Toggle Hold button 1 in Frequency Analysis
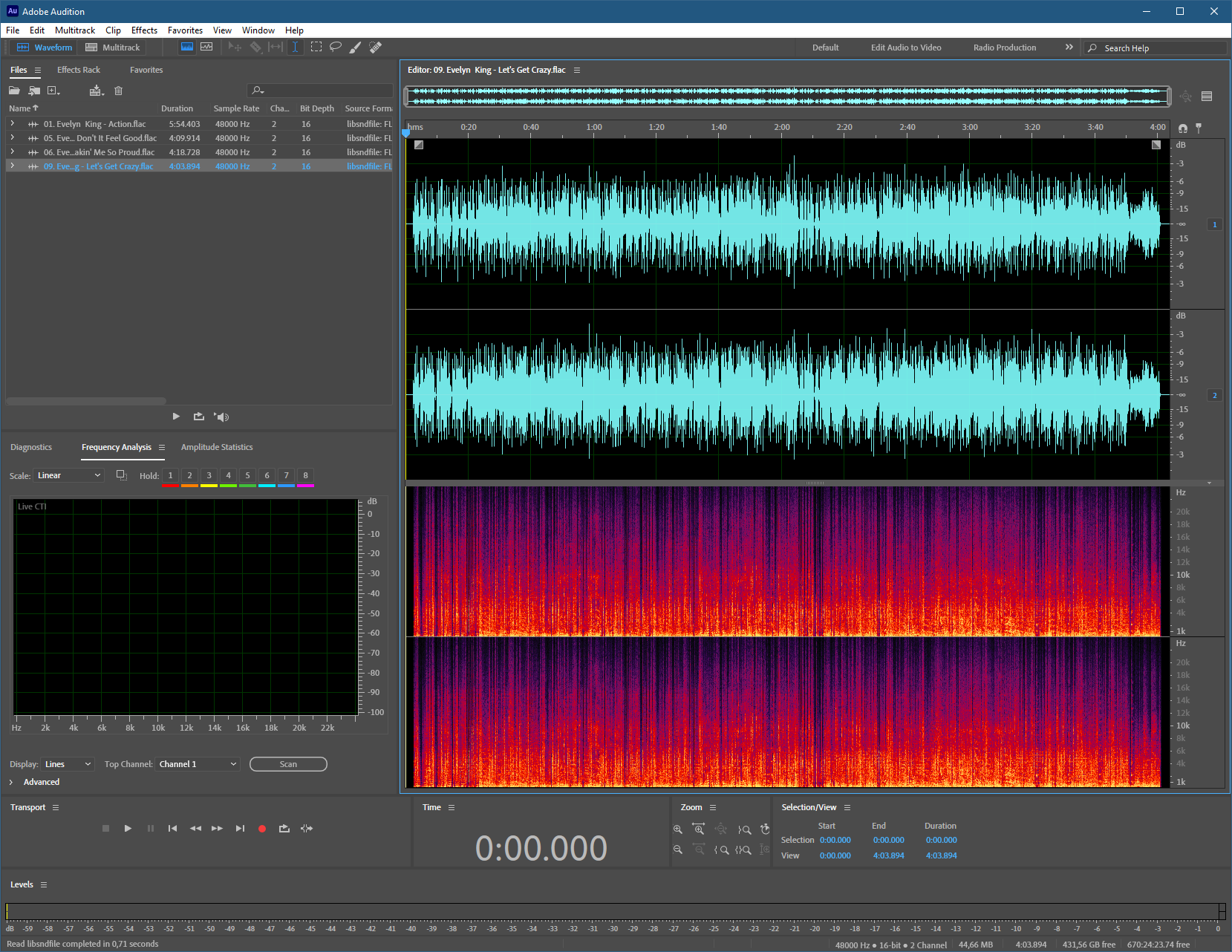 pos(170,476)
